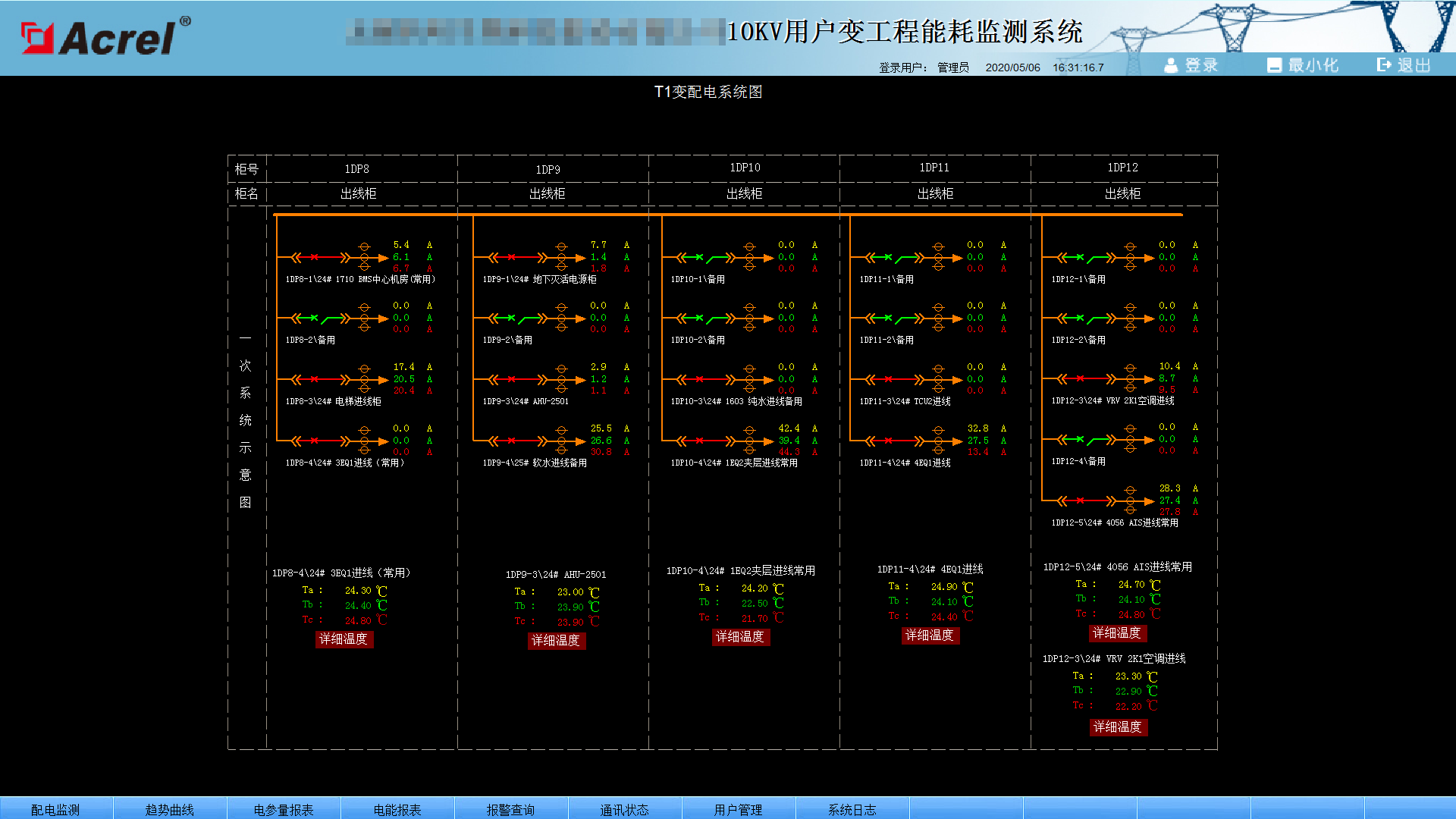The image size is (1456, 819).
Task: Open 电参量报表 menu item
Action: click(x=283, y=809)
